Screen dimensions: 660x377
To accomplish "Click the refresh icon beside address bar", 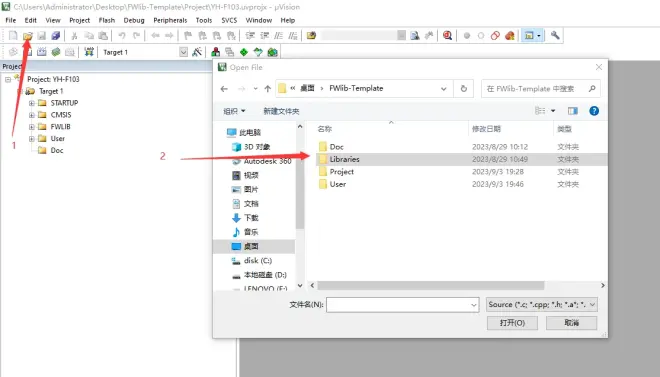I will (x=463, y=89).
